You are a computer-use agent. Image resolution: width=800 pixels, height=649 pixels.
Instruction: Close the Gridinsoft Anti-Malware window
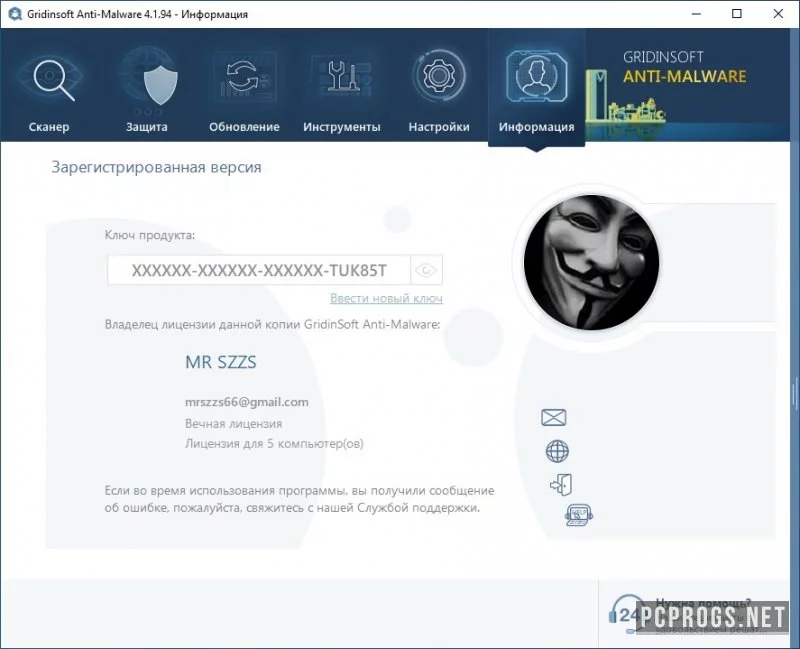click(778, 14)
